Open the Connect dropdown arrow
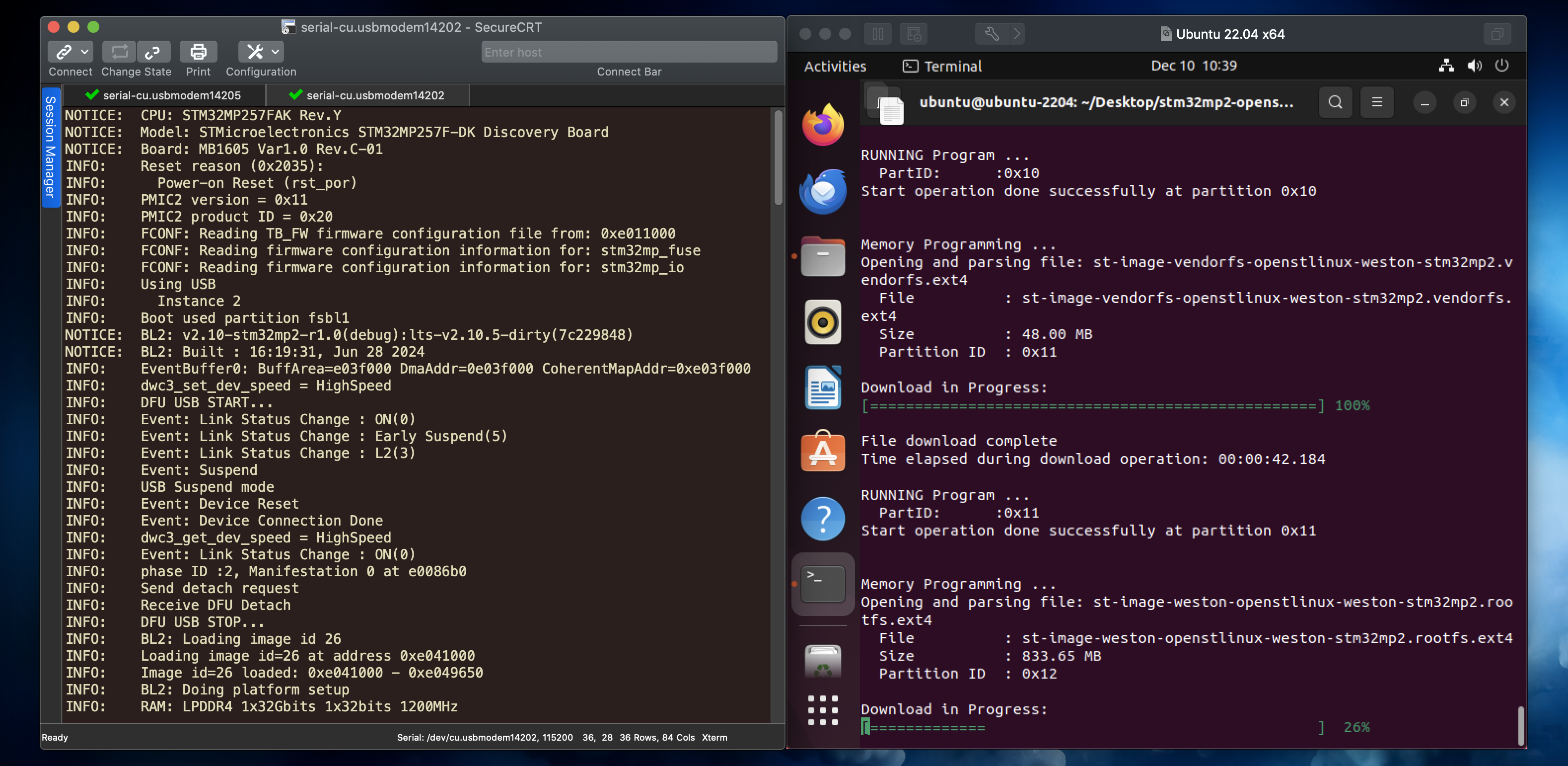Screen dimensions: 1568x766 84,52
